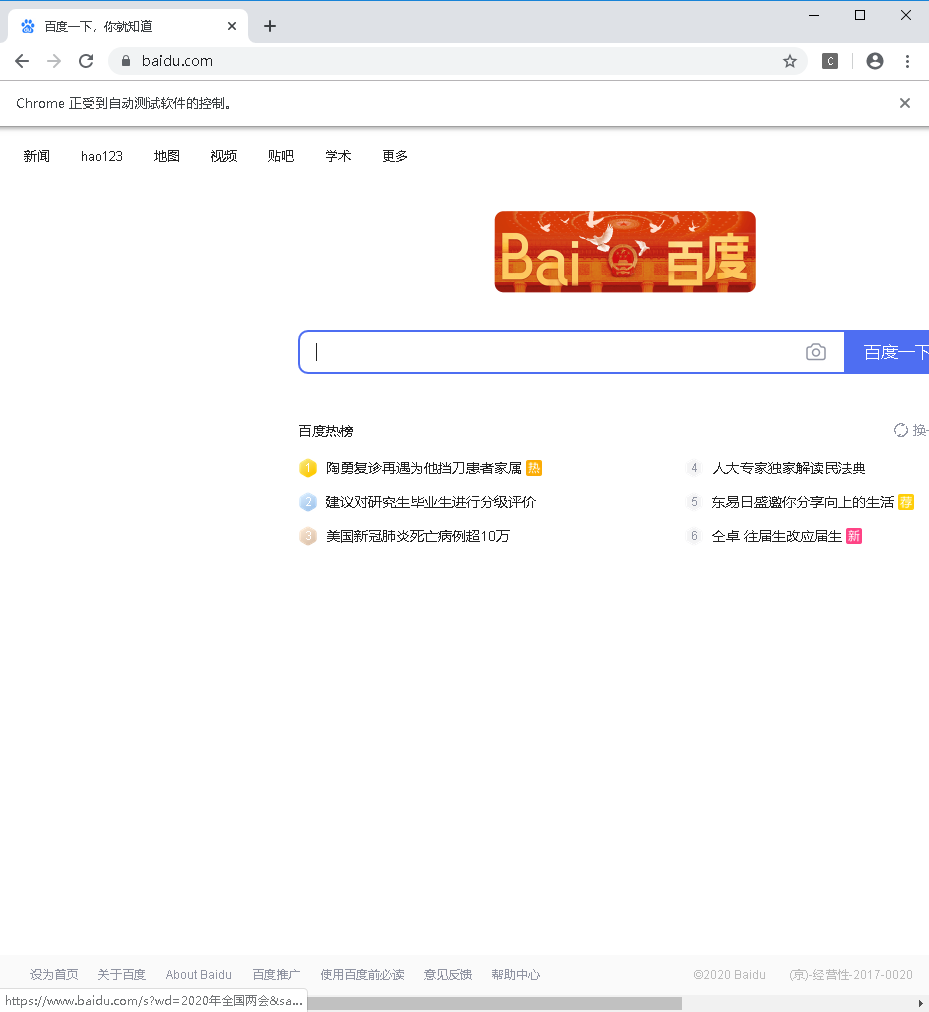
Task: Select the Baidu tab title
Action: point(98,26)
